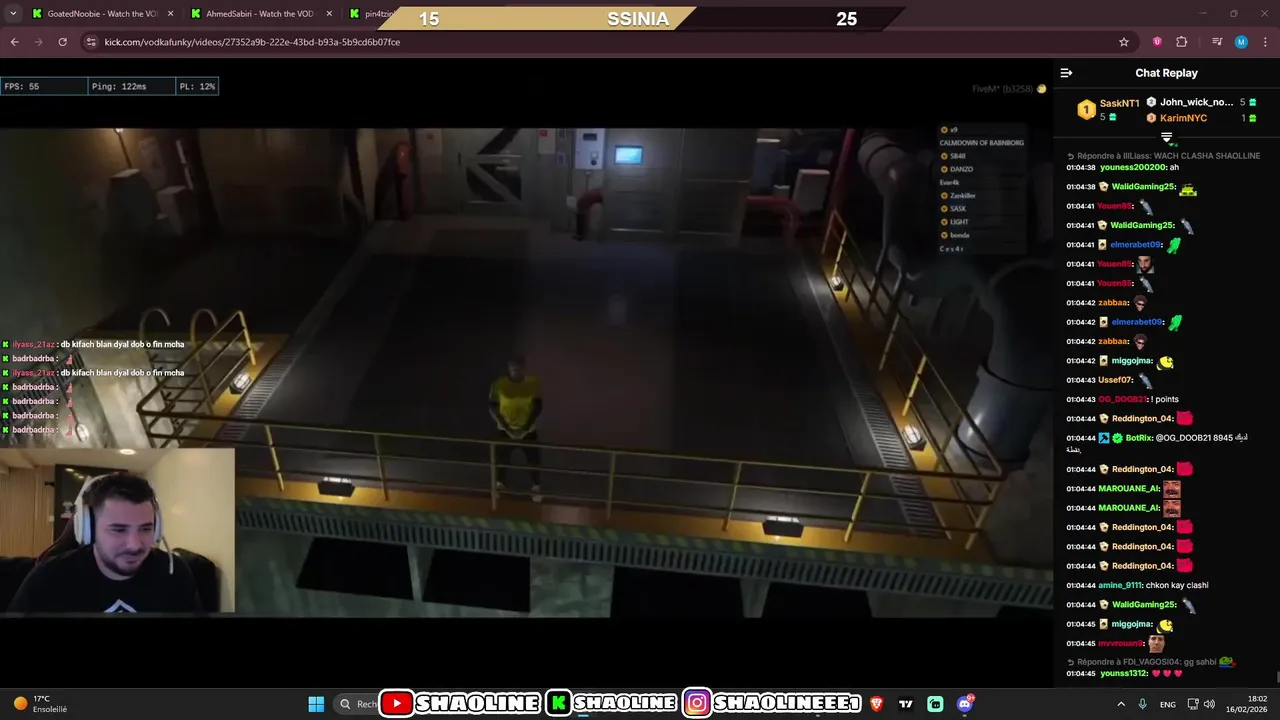Viewport: 1280px width, 720px height.
Task: Open KarimNYC leaderboard entry
Action: pyautogui.click(x=1183, y=118)
